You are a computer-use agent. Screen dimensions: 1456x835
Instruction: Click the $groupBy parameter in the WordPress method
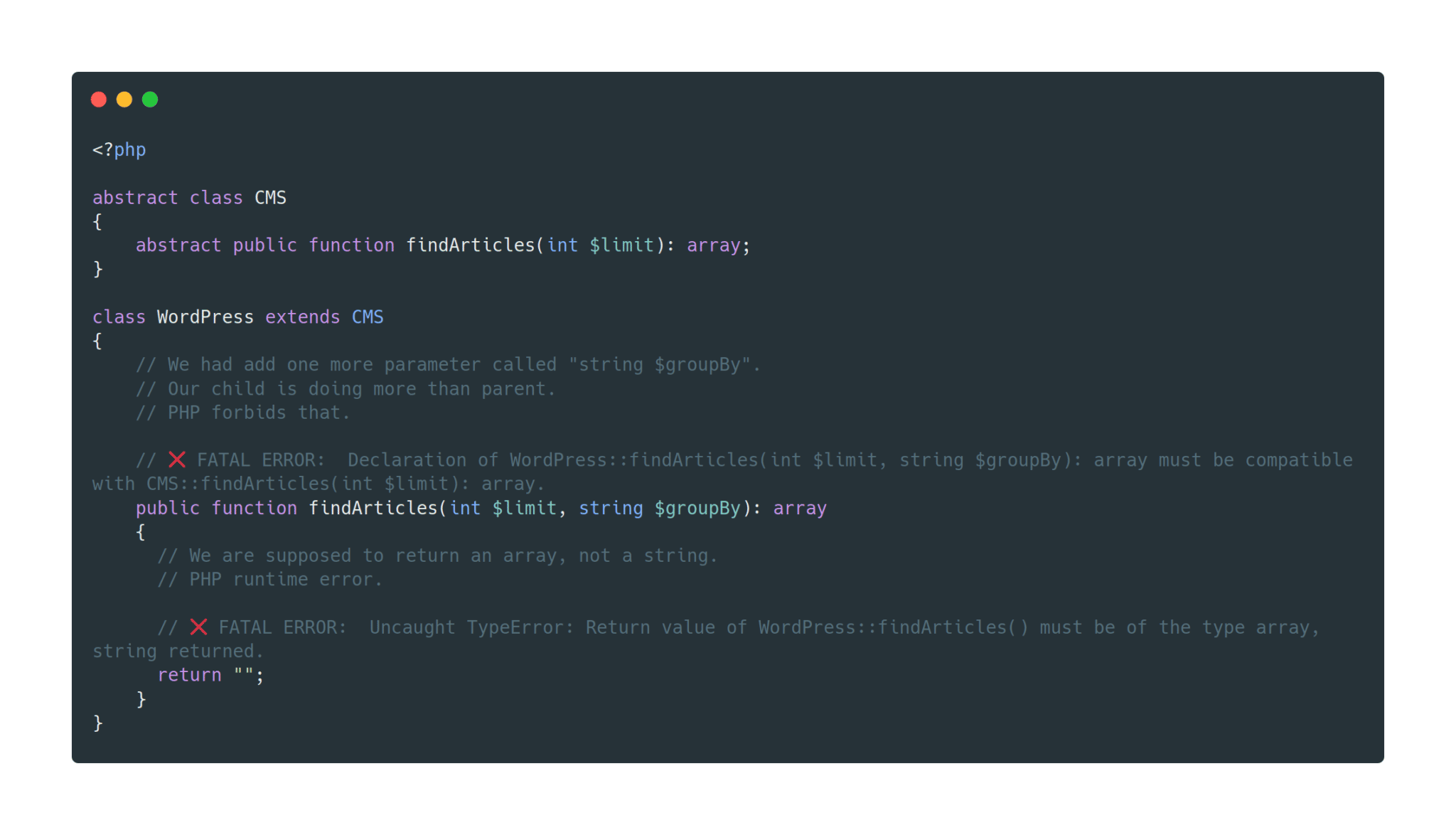point(697,509)
